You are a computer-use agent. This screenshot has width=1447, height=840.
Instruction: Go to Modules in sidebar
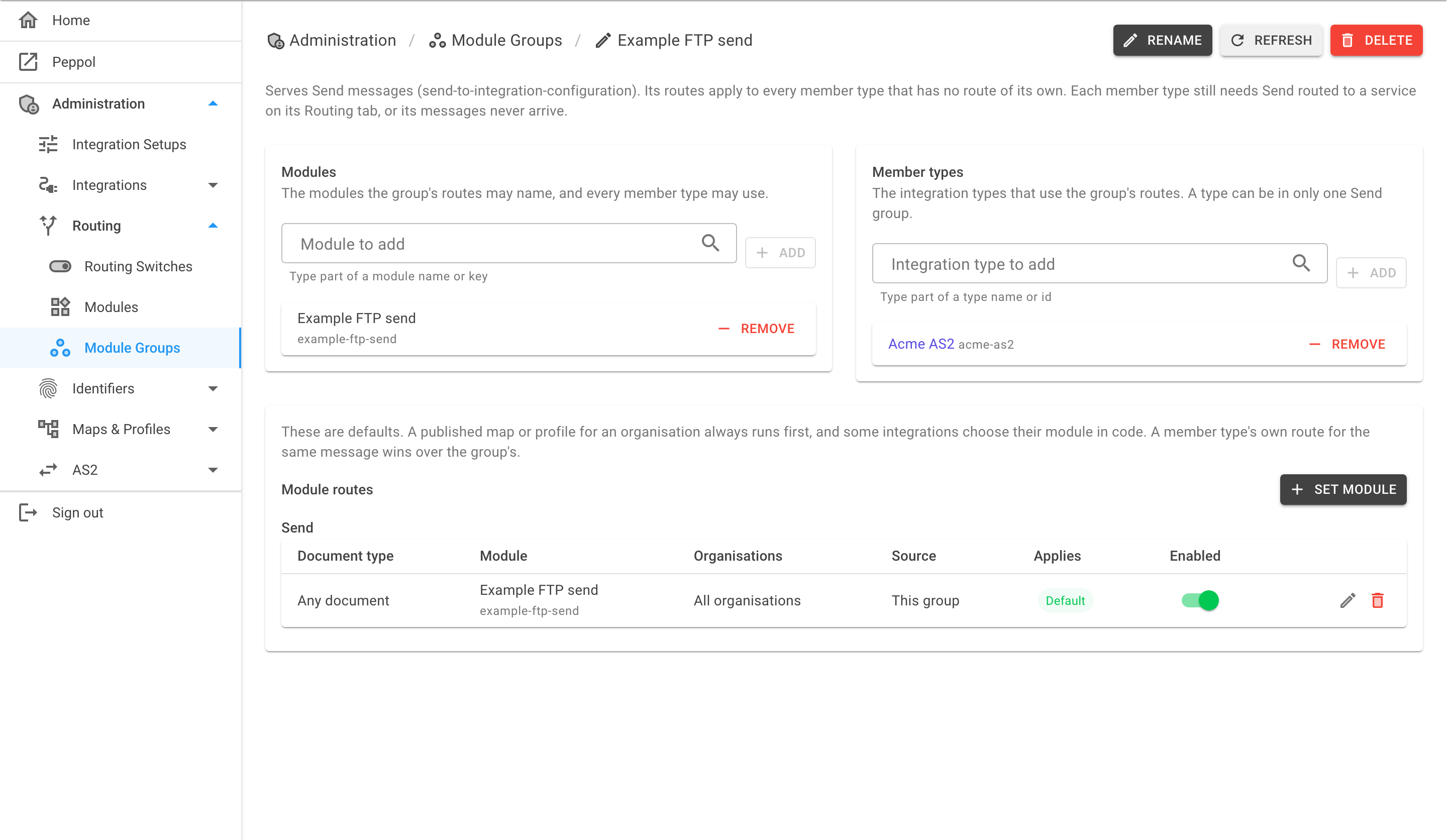[120, 306]
